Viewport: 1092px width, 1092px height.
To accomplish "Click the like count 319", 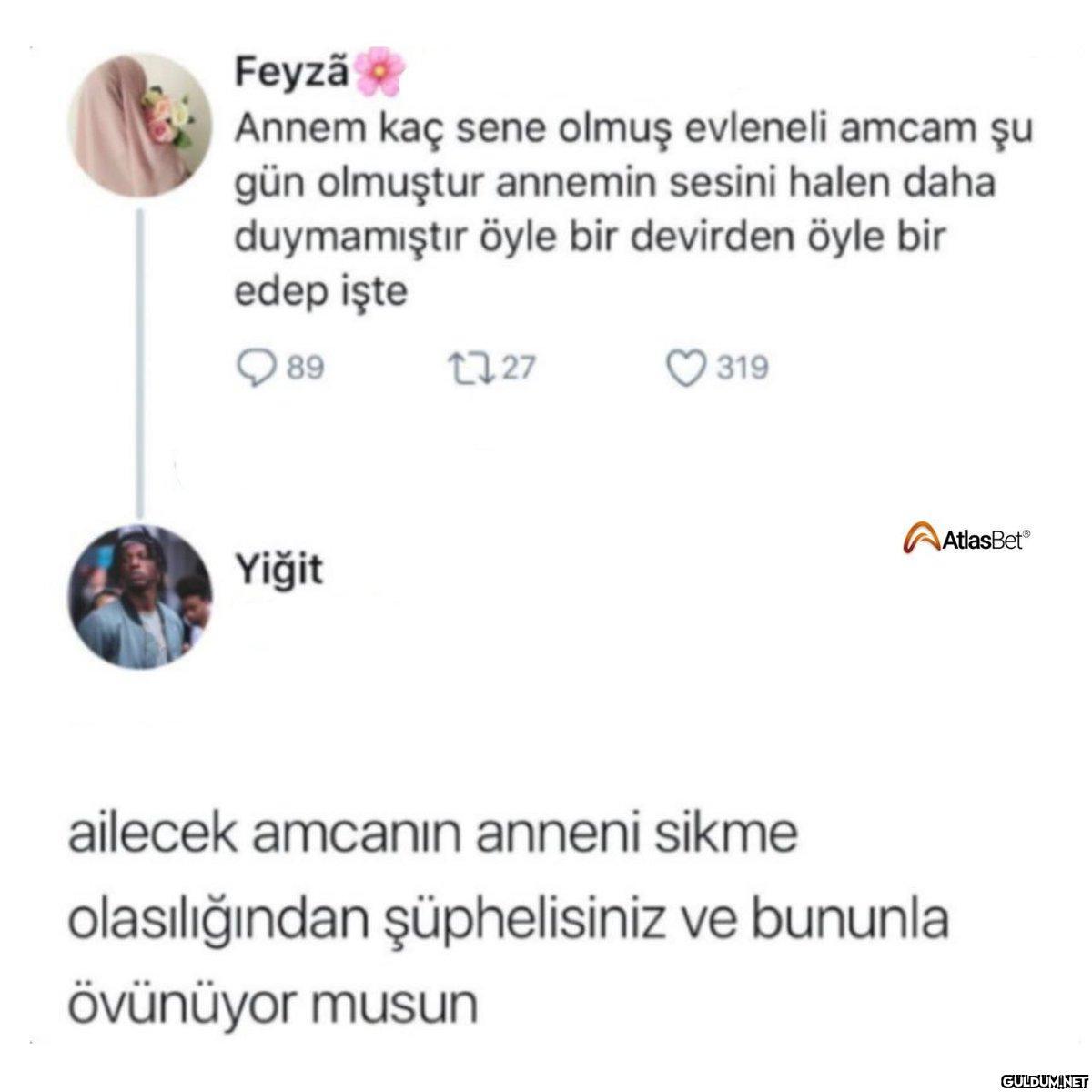I will (x=742, y=369).
